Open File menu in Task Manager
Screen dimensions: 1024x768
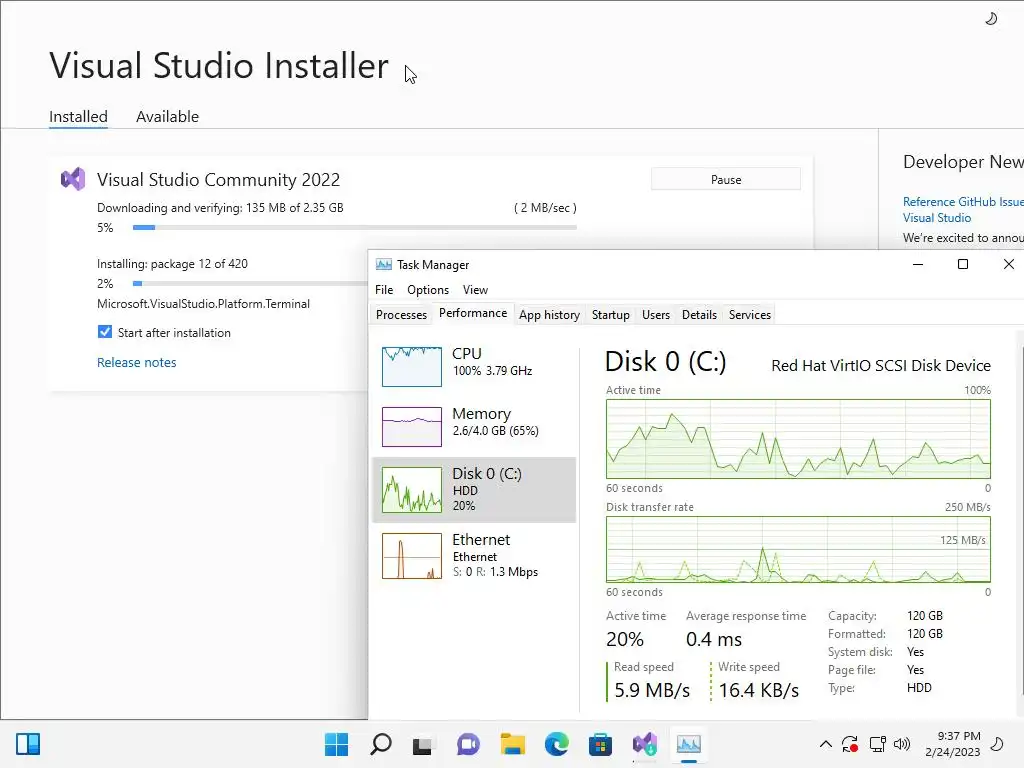(384, 289)
